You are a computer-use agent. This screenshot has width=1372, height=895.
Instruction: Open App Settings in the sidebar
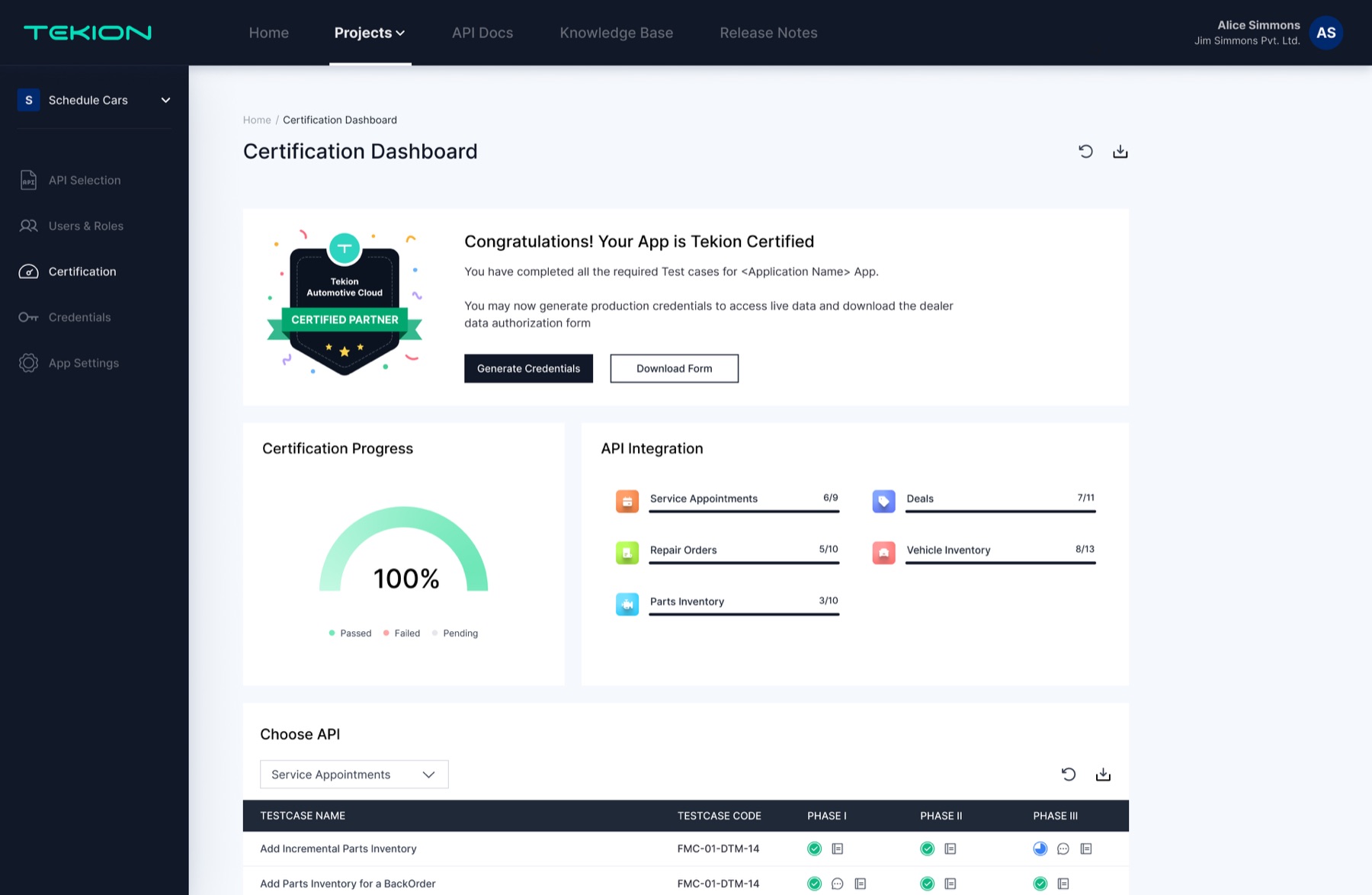pos(69,363)
